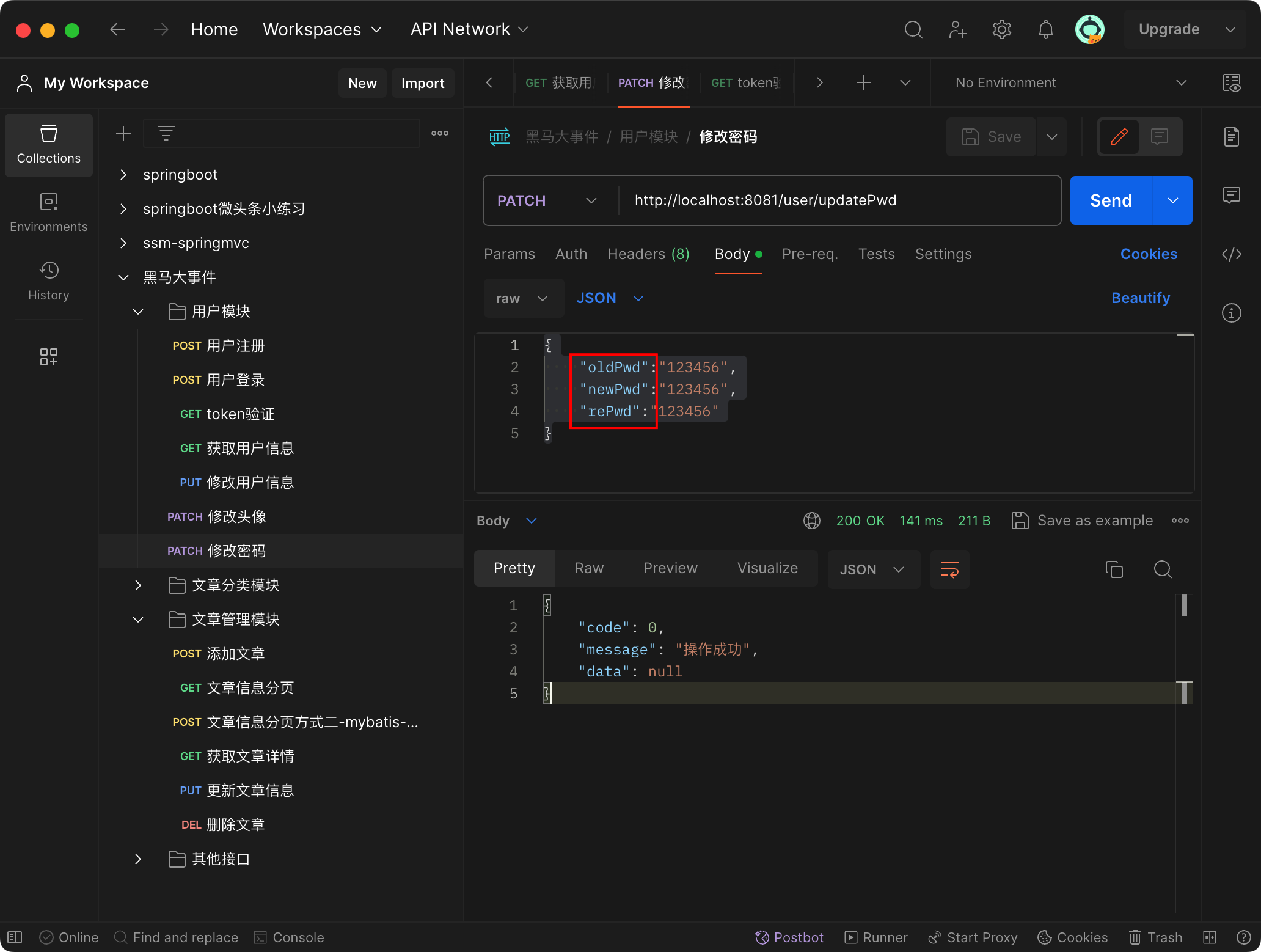
Task: Open the Trash from status bar
Action: coord(1155,937)
